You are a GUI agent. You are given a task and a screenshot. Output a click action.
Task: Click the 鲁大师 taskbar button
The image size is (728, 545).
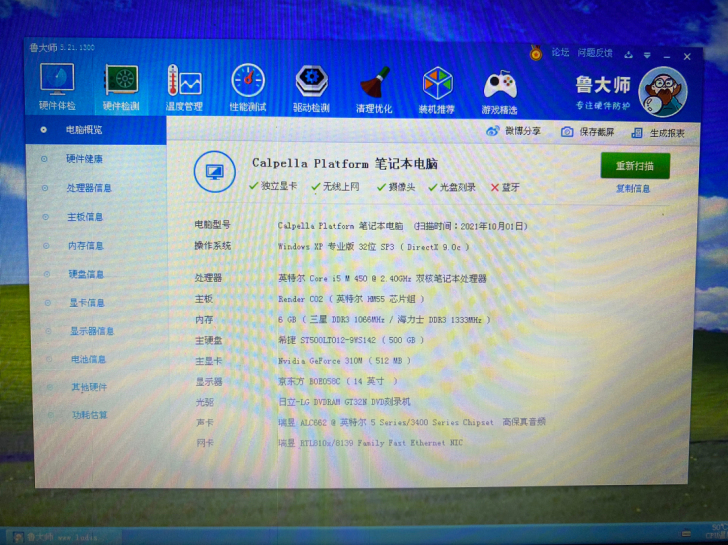point(66,537)
